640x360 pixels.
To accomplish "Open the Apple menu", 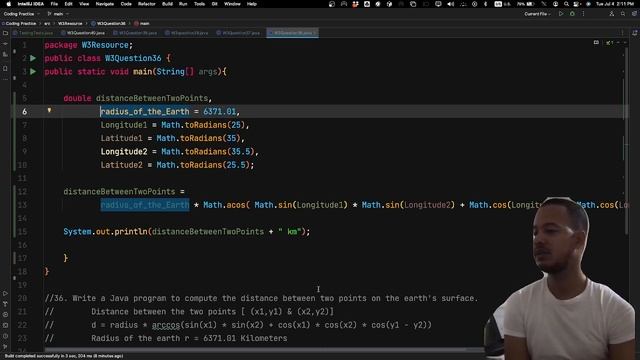I will pos(8,4).
